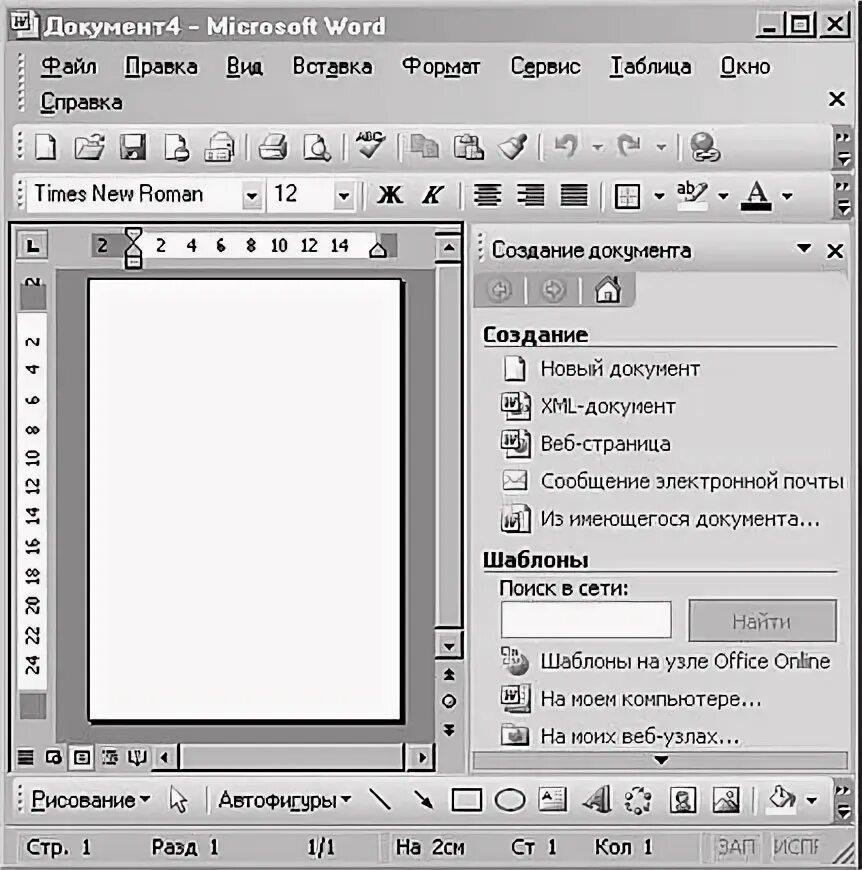Switch to Outline view button

point(110,757)
